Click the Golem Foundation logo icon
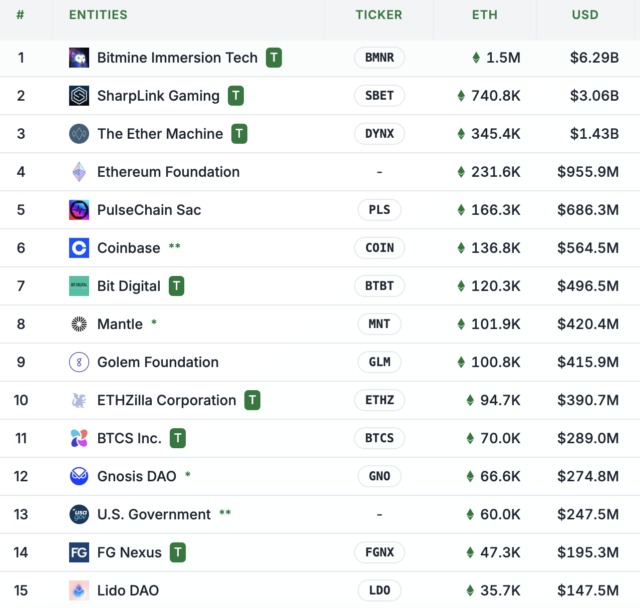This screenshot has height=608, width=640. point(79,362)
